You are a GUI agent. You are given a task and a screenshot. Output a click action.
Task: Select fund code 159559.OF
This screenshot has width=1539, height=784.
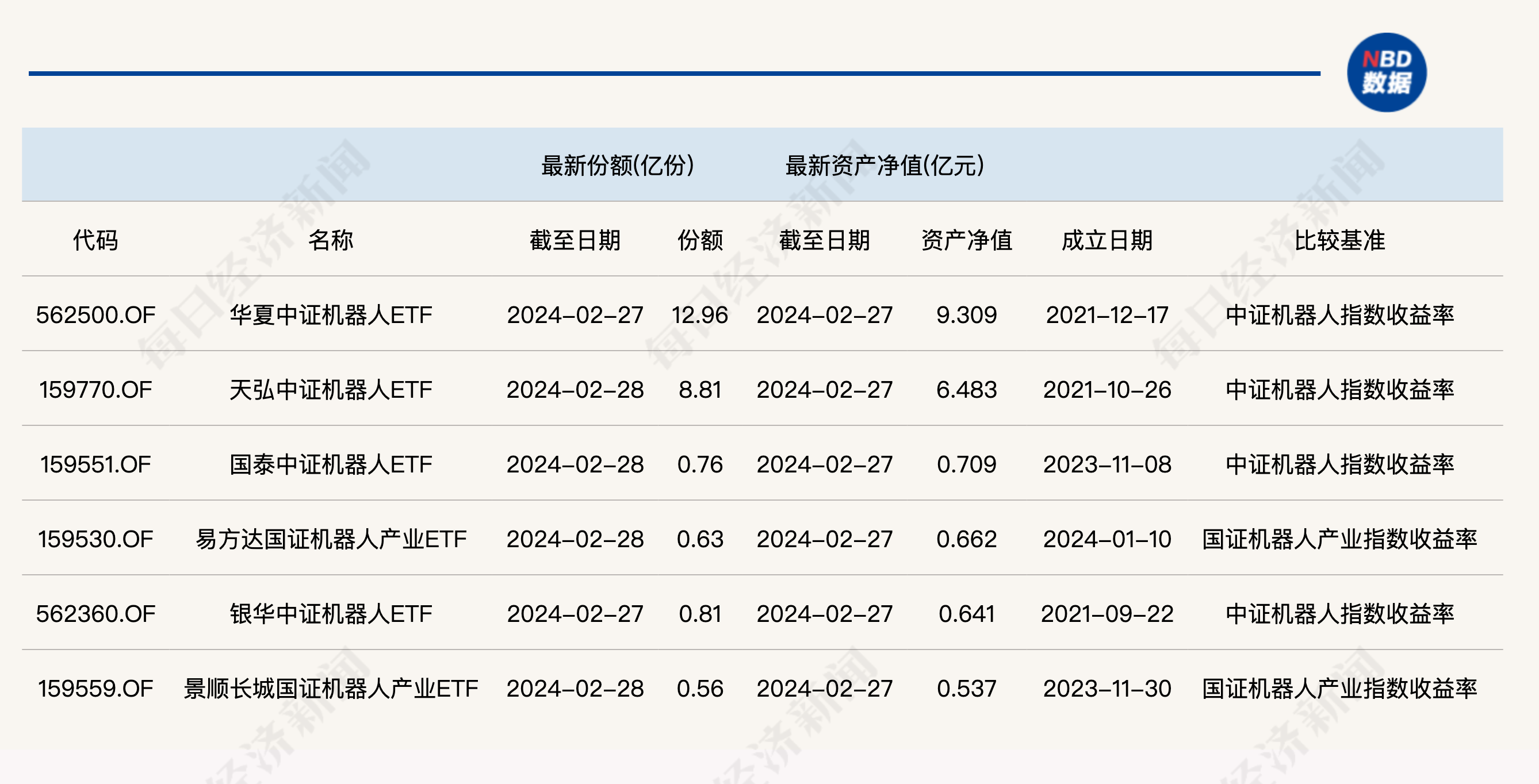(95, 688)
